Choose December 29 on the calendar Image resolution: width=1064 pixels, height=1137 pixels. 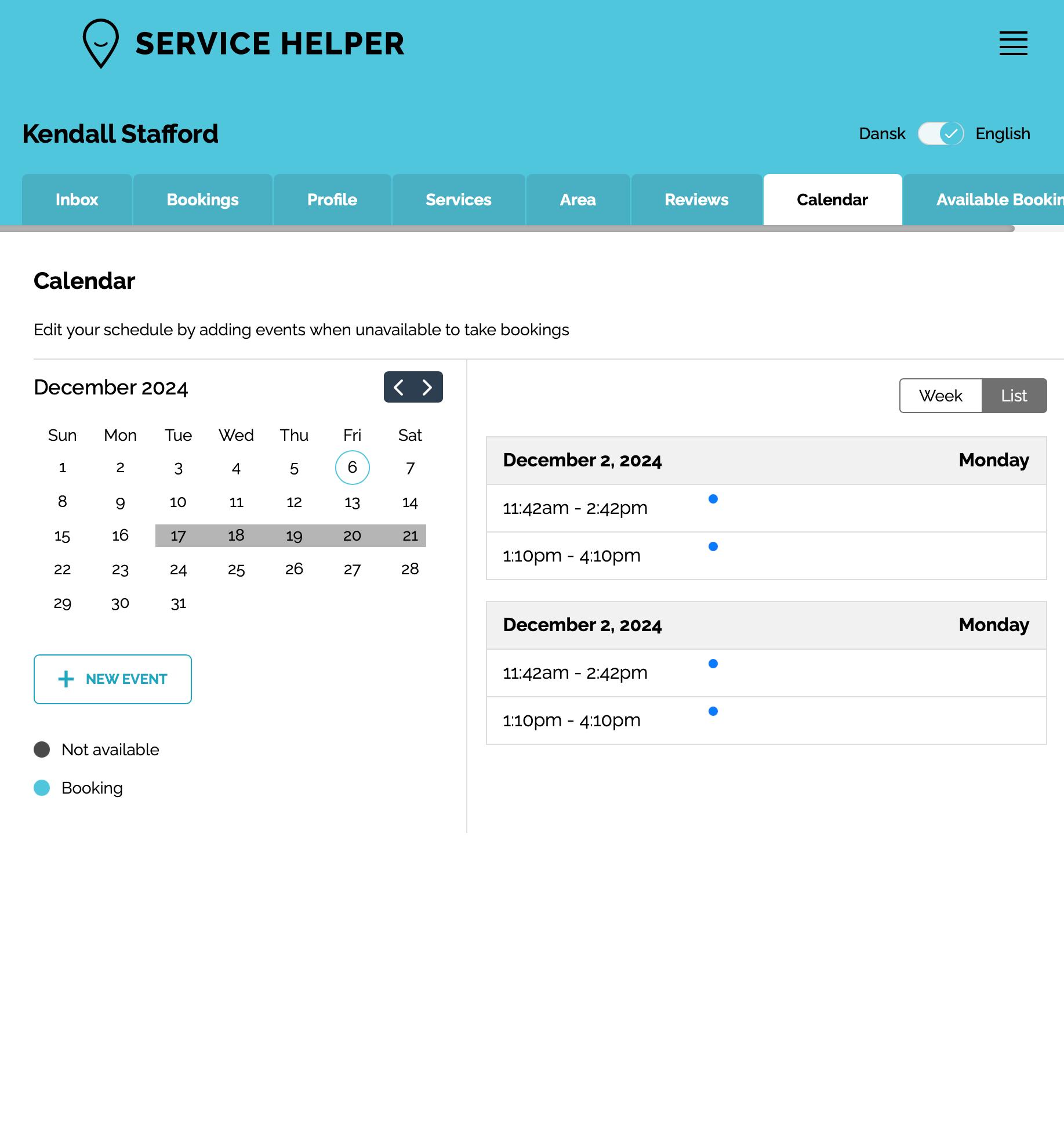[x=63, y=603]
